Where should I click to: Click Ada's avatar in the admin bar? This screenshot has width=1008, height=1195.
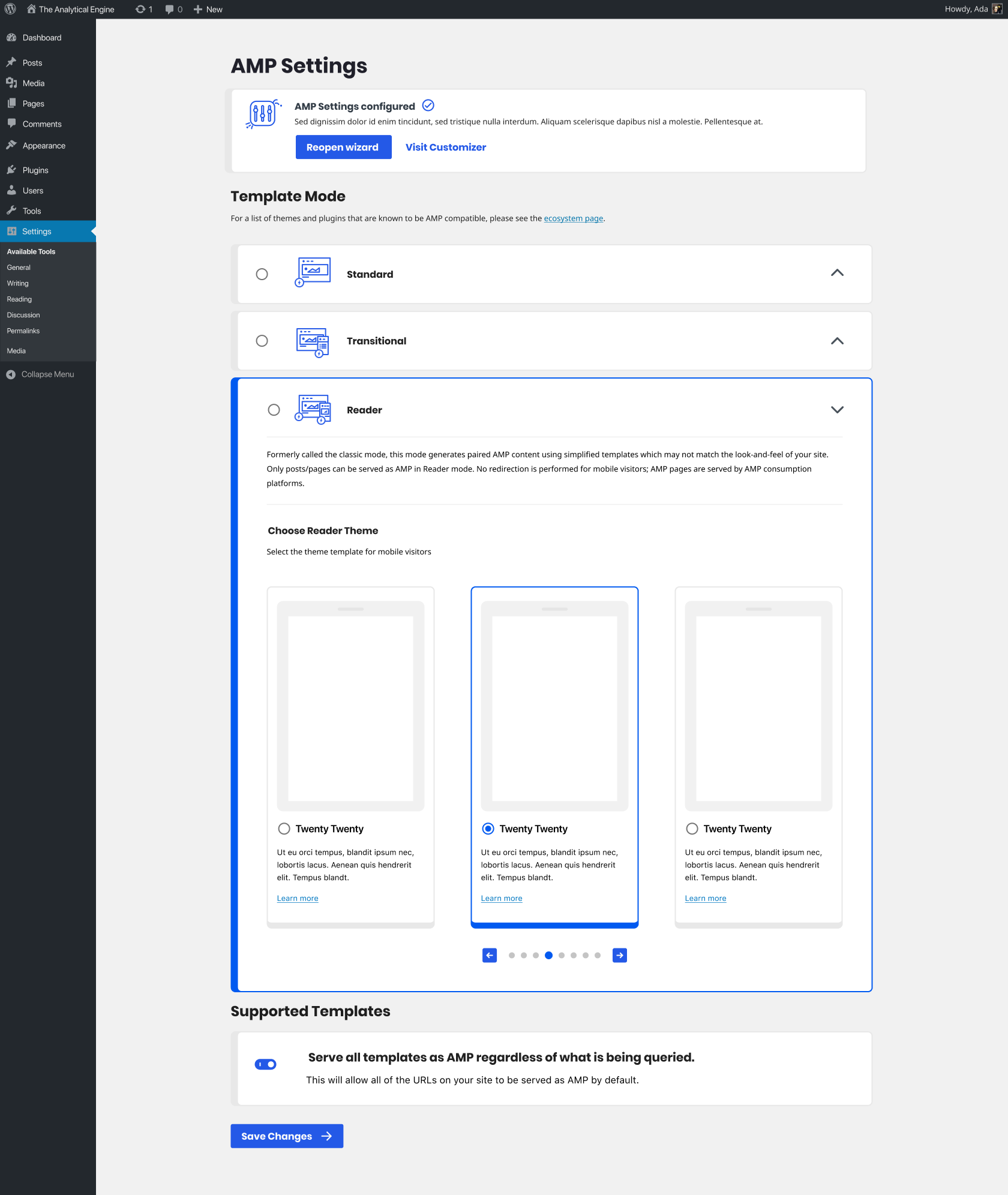[997, 9]
